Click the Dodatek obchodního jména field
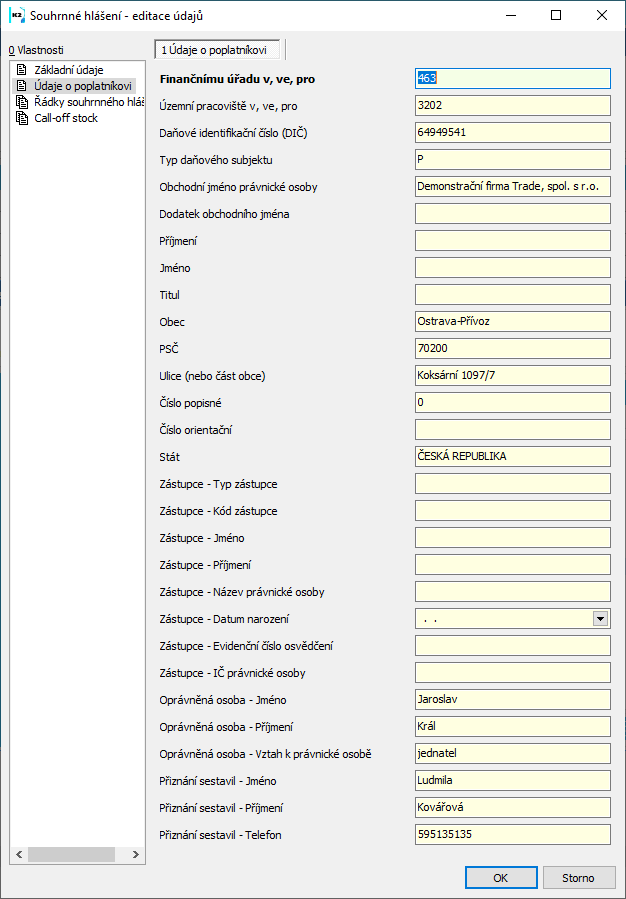 (x=512, y=214)
